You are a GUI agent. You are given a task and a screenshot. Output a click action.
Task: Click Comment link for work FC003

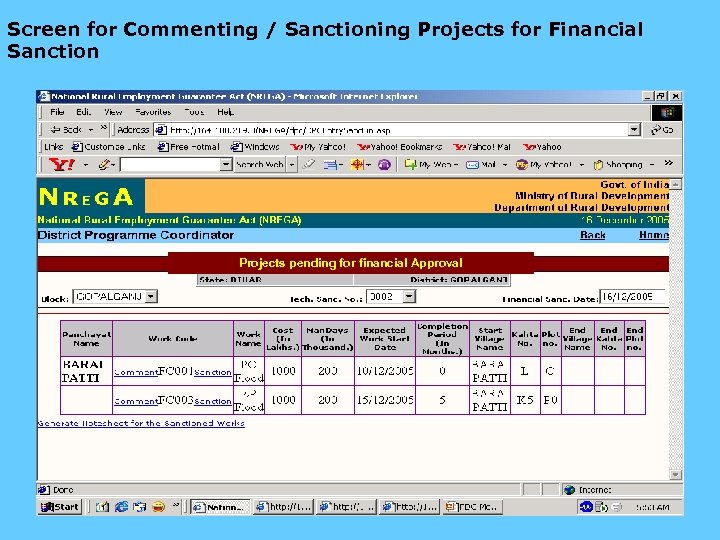[135, 401]
